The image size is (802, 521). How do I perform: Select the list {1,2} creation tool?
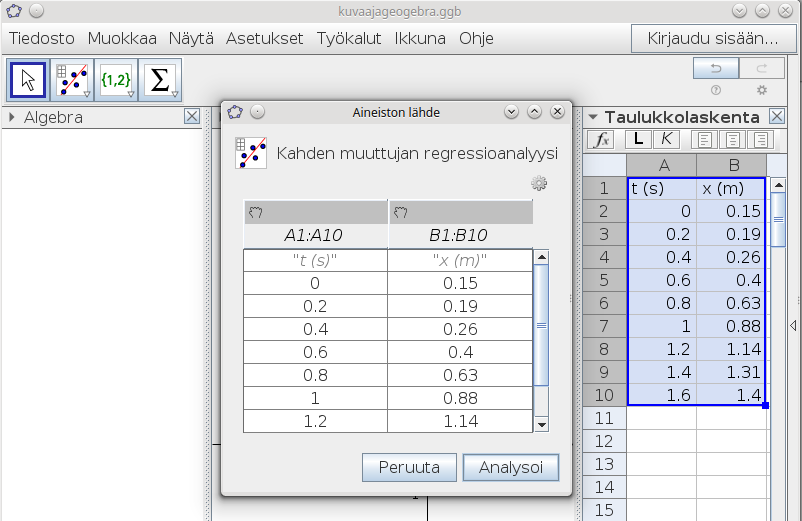[x=116, y=79]
